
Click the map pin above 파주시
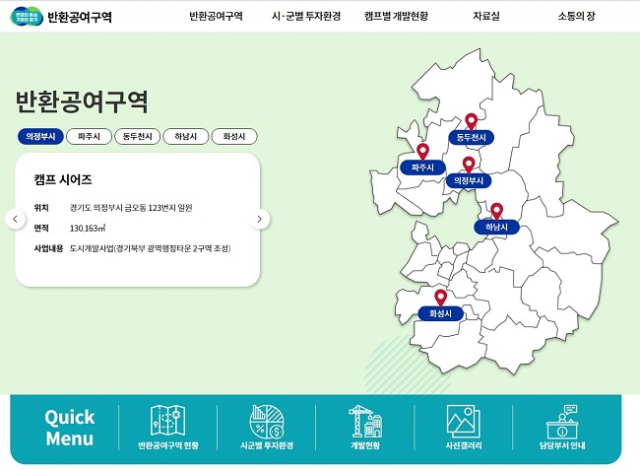(x=423, y=151)
